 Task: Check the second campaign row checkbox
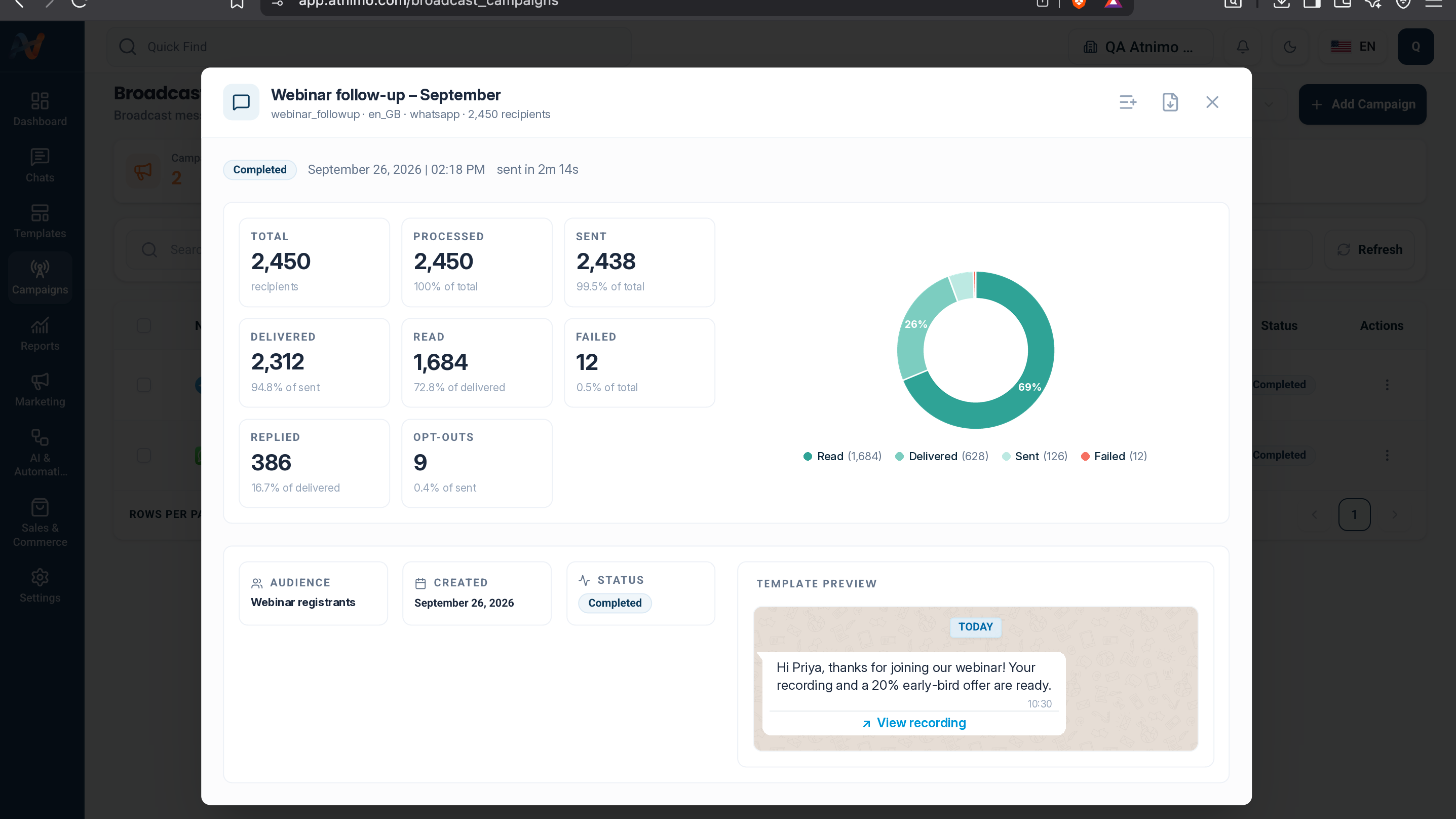(144, 455)
